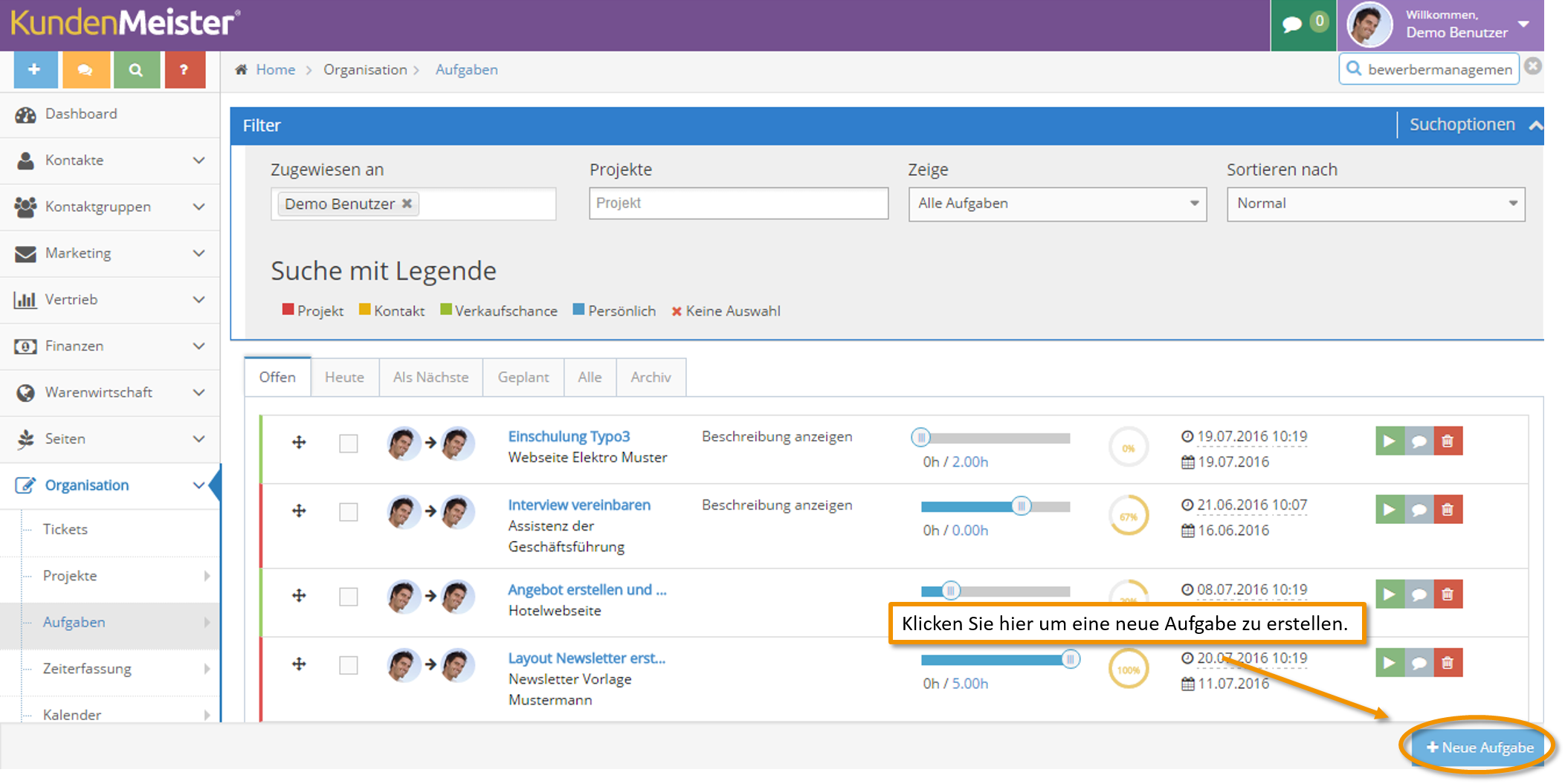The height and width of the screenshot is (784, 1565).
Task: Tick the checkbox for Layout Newsletter
Action: pyautogui.click(x=348, y=665)
